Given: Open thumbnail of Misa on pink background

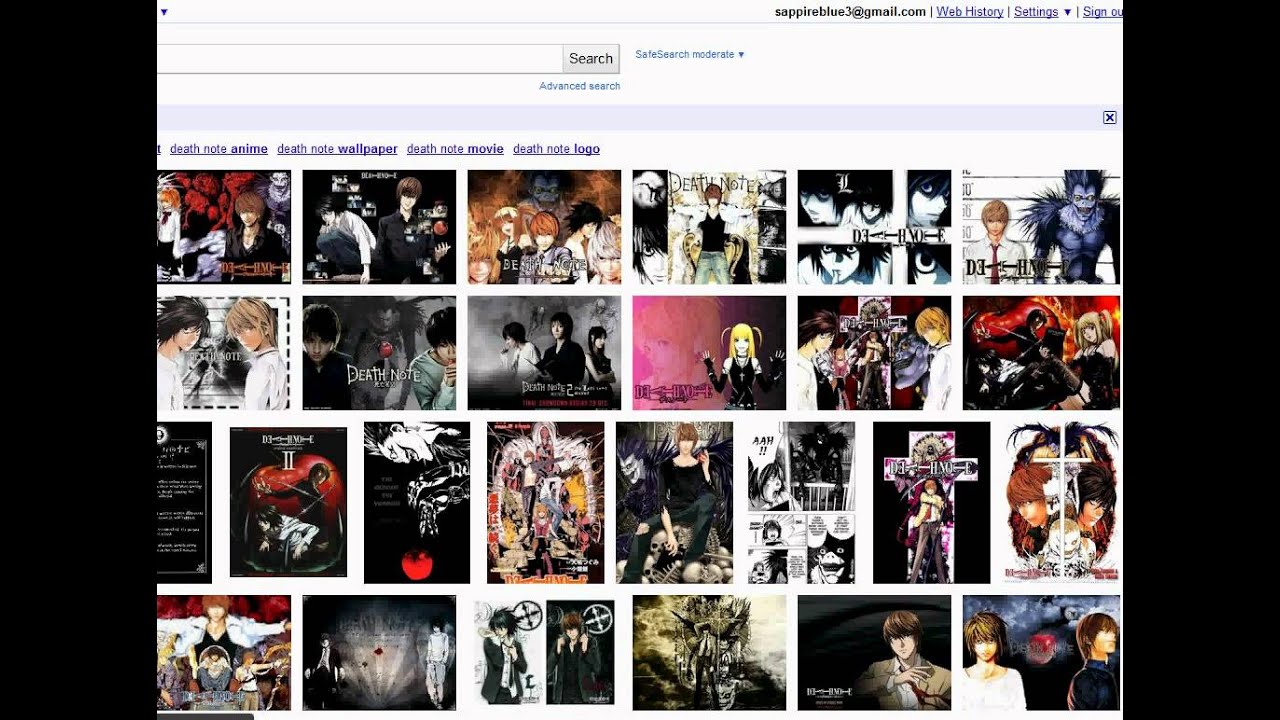Looking at the screenshot, I should (x=709, y=353).
